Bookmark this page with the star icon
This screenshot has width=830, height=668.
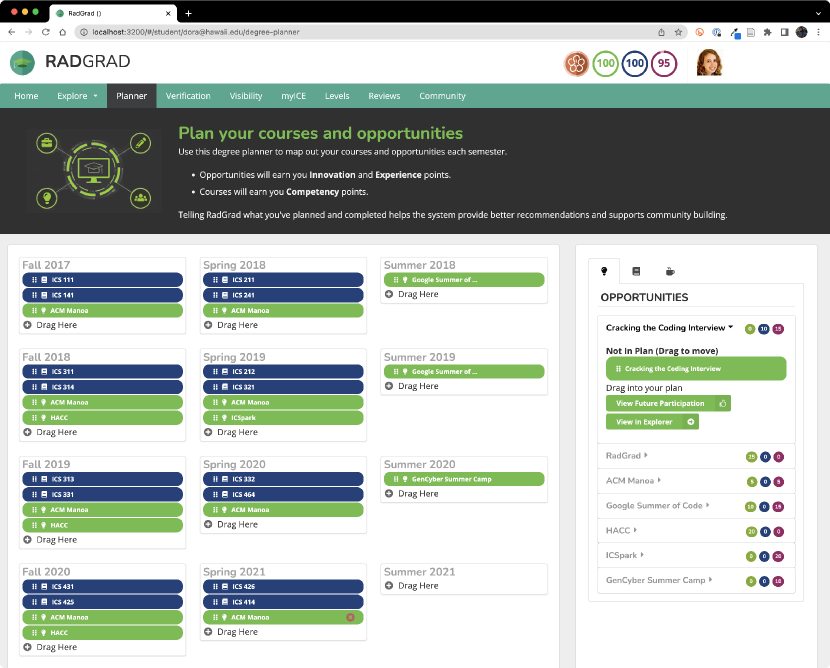(678, 32)
